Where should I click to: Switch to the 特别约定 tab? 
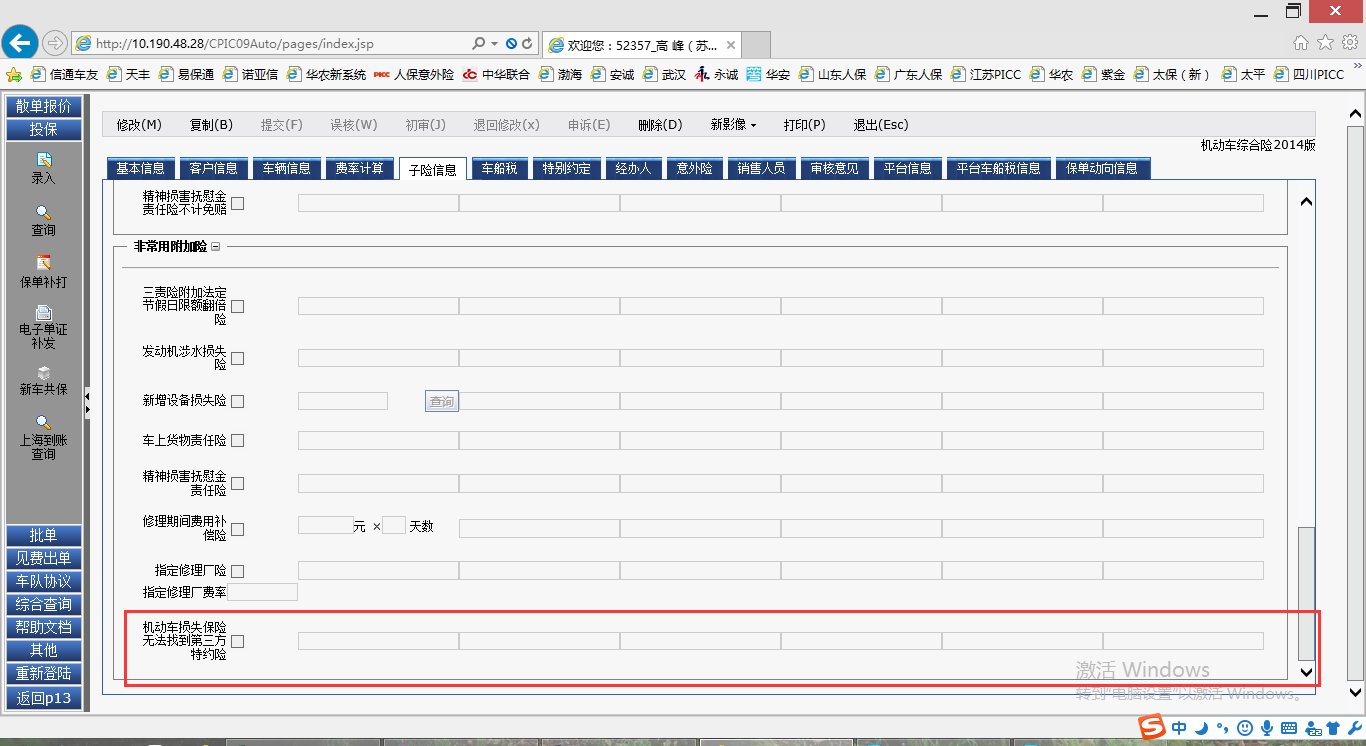(x=566, y=168)
